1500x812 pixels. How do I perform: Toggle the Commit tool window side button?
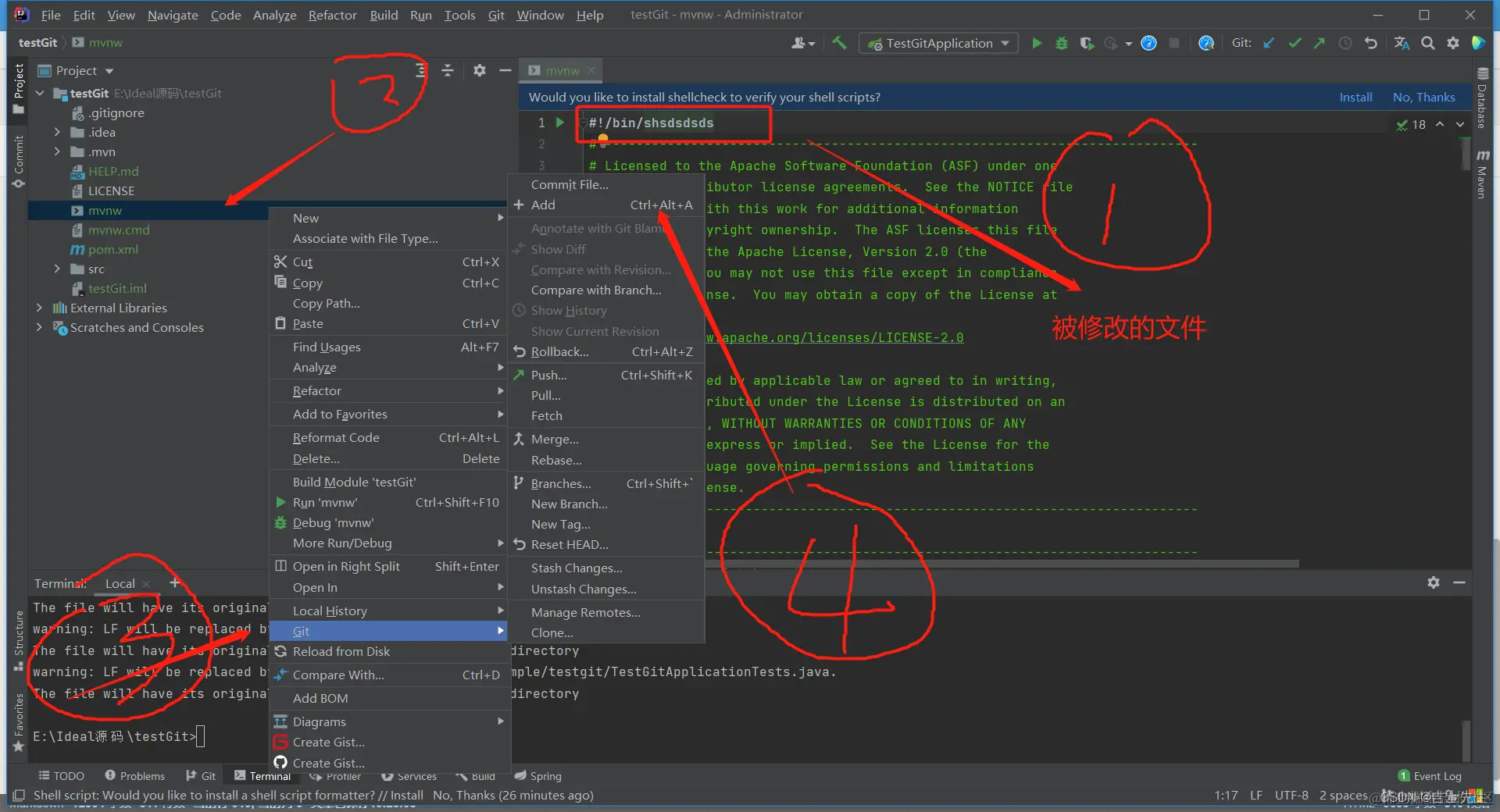point(19,161)
